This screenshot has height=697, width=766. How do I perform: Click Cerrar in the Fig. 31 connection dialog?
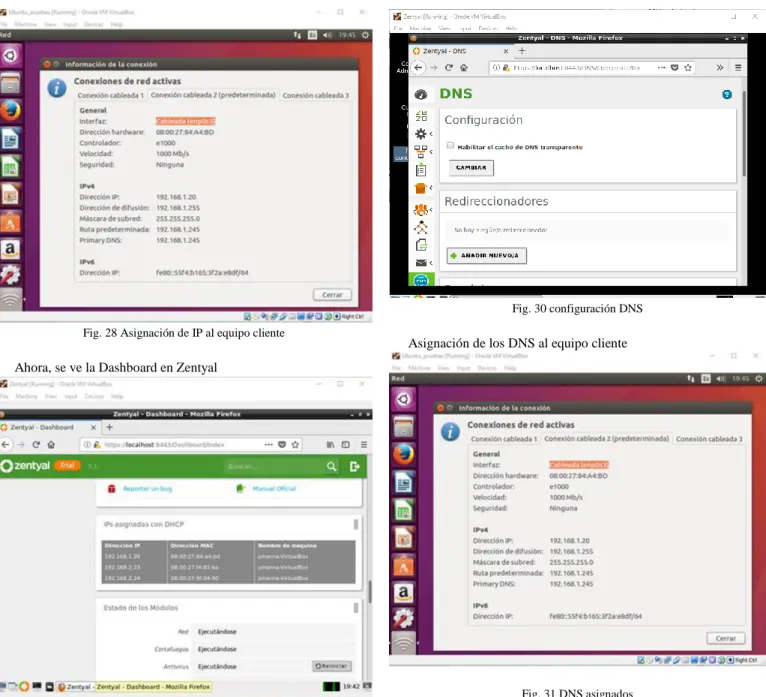pyautogui.click(x=725, y=638)
